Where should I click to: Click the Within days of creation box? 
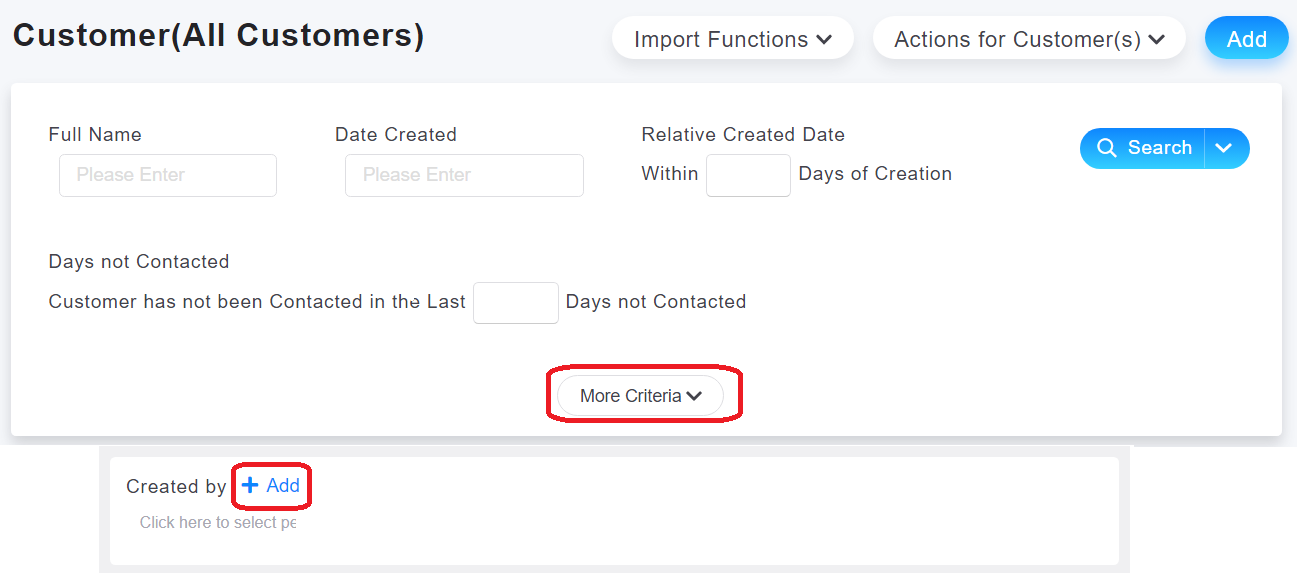pyautogui.click(x=748, y=175)
